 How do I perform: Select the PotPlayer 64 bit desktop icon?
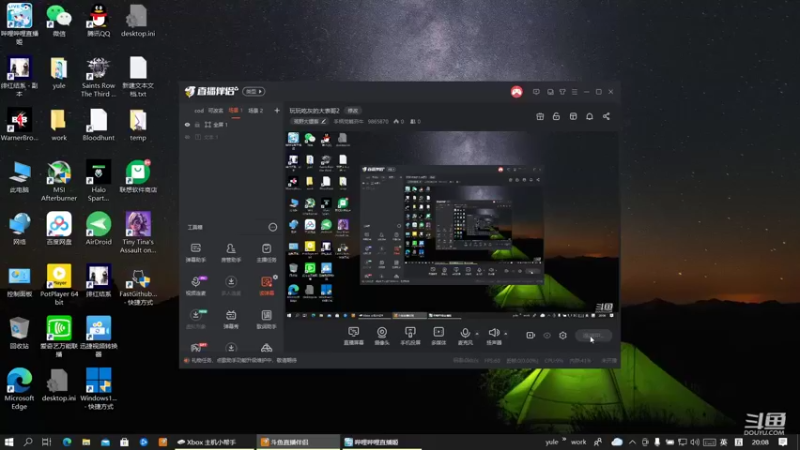coord(59,285)
